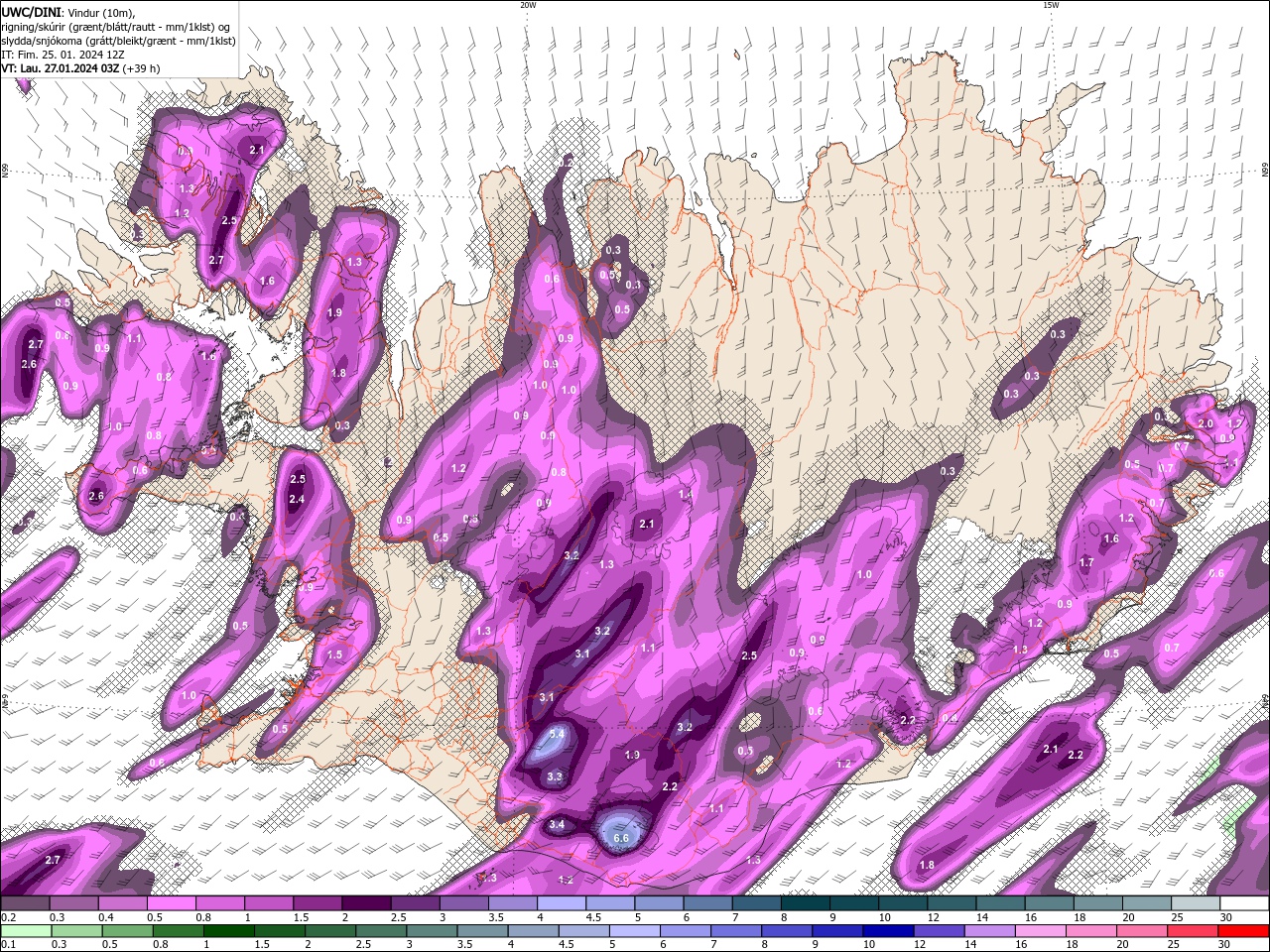Image resolution: width=1270 pixels, height=952 pixels.
Task: Select upper scale swatch between 0.5 and 0.8
Action: click(171, 903)
